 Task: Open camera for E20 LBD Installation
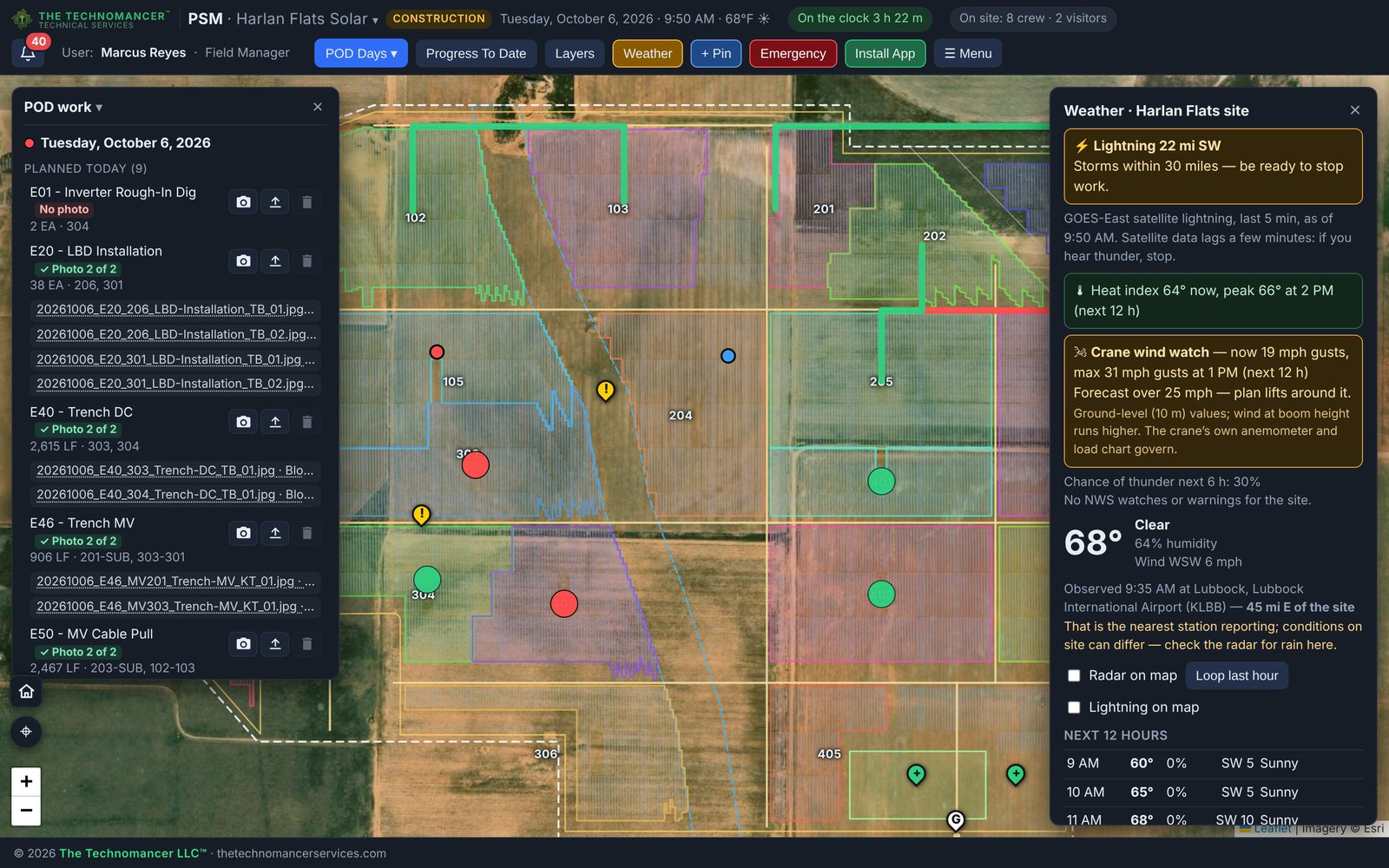click(x=243, y=261)
